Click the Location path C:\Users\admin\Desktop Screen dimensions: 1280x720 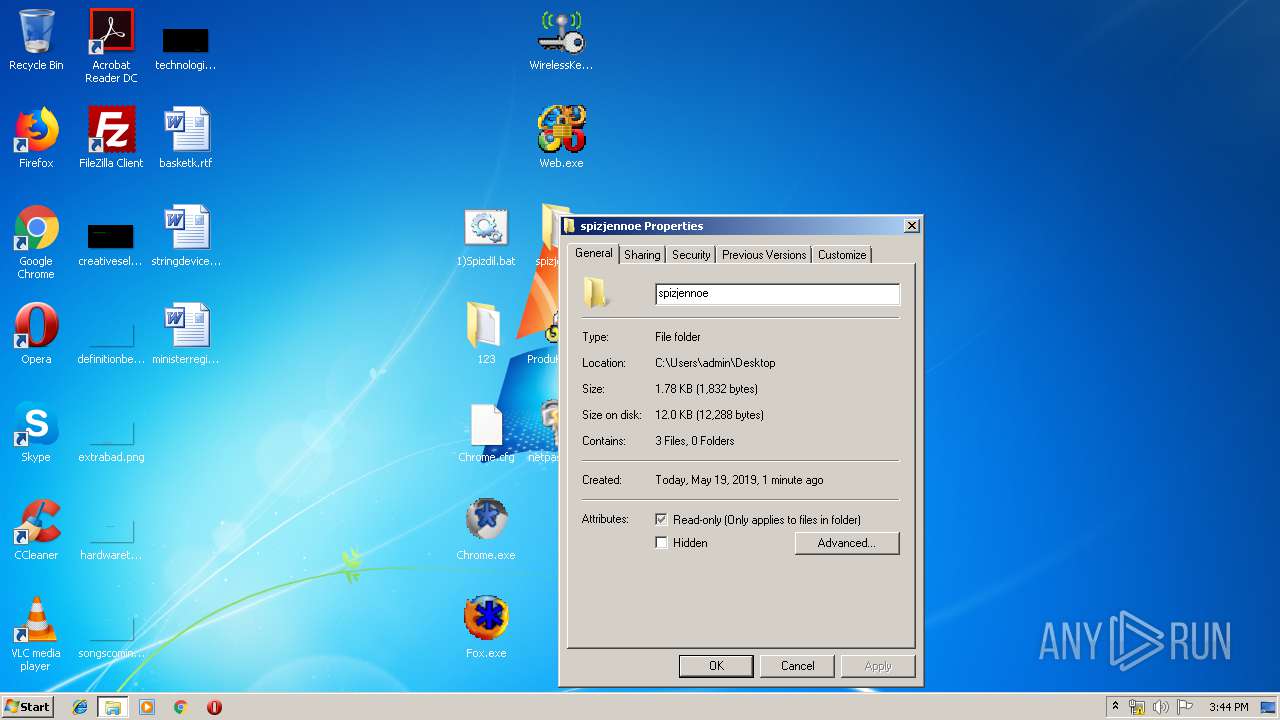point(715,363)
